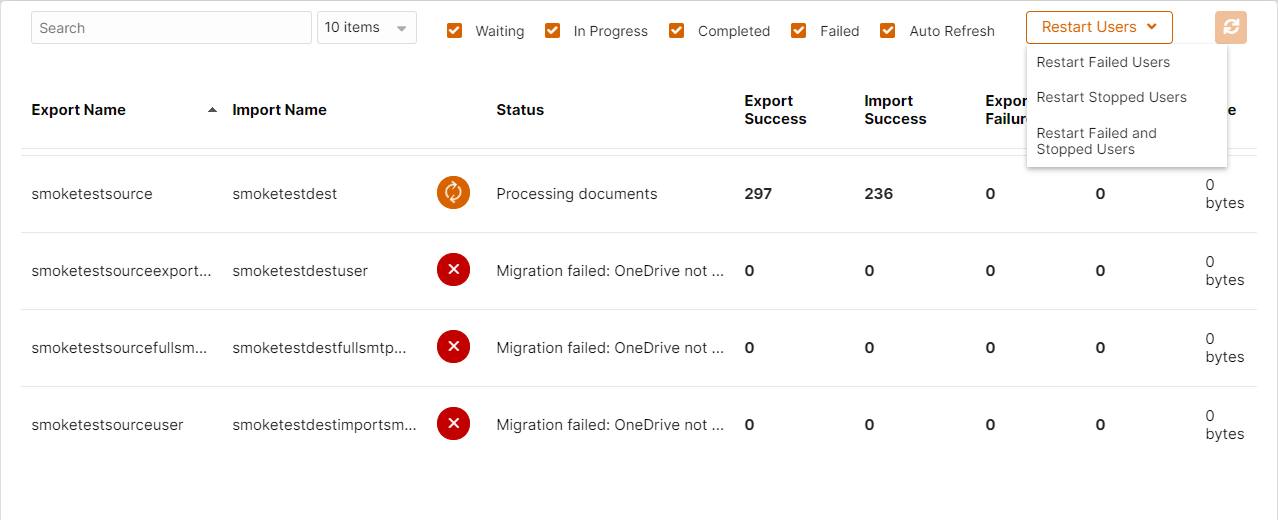Collapse the Restart Users dropdown button
This screenshot has height=520, width=1278.
(1099, 27)
